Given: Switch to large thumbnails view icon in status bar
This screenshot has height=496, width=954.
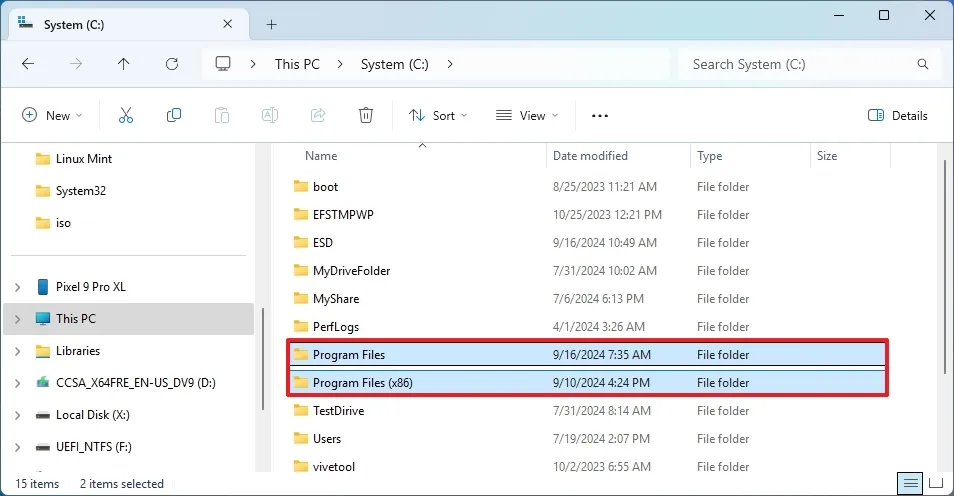Looking at the screenshot, I should click(x=936, y=484).
